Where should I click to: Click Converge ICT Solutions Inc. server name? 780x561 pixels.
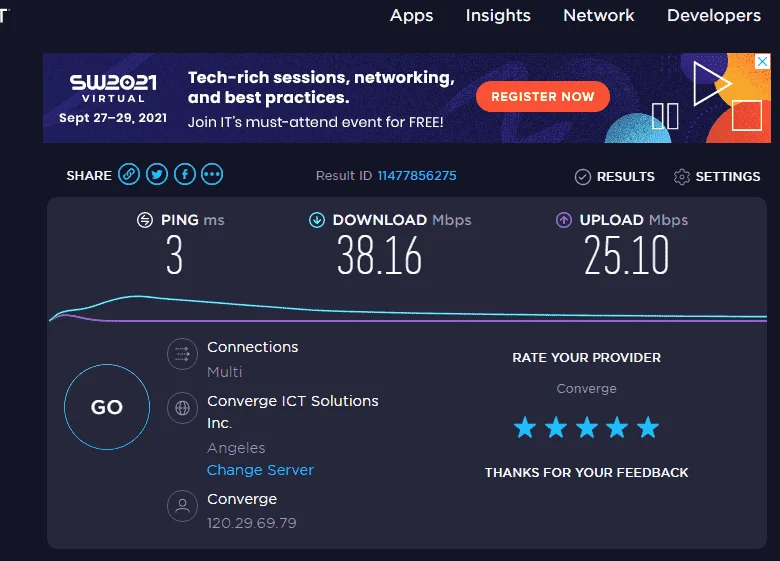click(292, 412)
